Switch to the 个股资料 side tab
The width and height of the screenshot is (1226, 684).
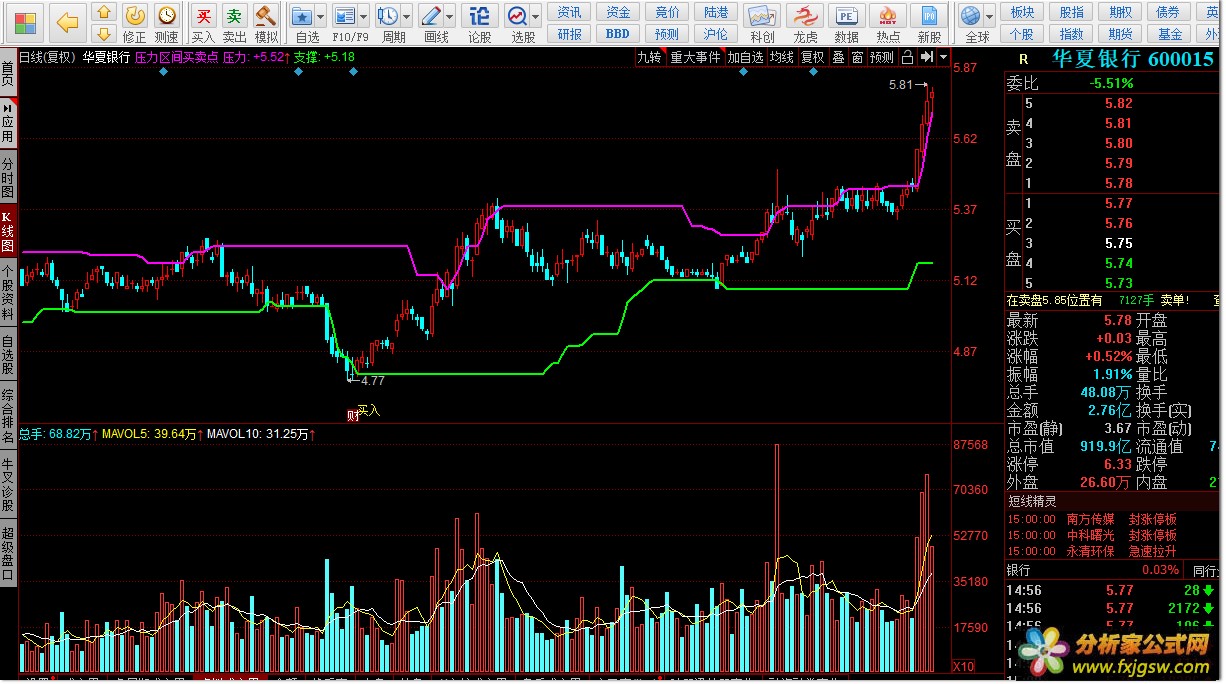(8, 293)
